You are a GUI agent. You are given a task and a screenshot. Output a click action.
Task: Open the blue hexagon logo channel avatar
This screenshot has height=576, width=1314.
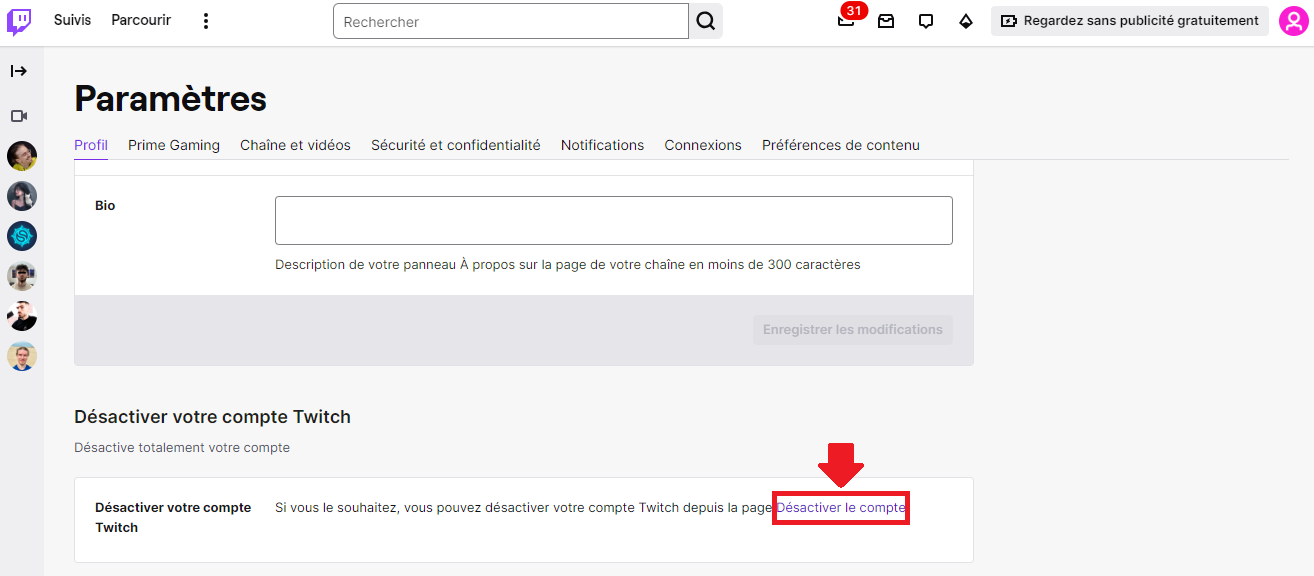[22, 236]
